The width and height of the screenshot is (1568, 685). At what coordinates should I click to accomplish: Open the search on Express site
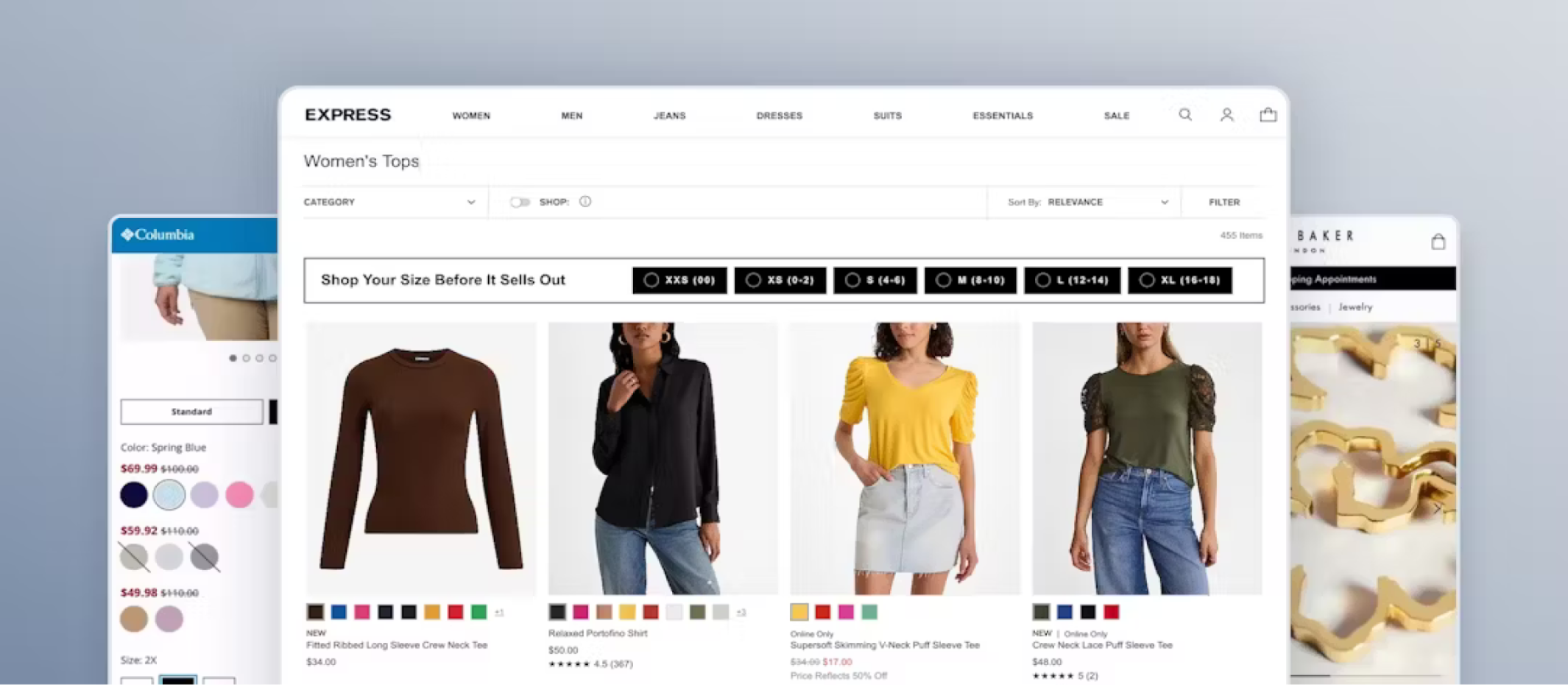(1184, 115)
